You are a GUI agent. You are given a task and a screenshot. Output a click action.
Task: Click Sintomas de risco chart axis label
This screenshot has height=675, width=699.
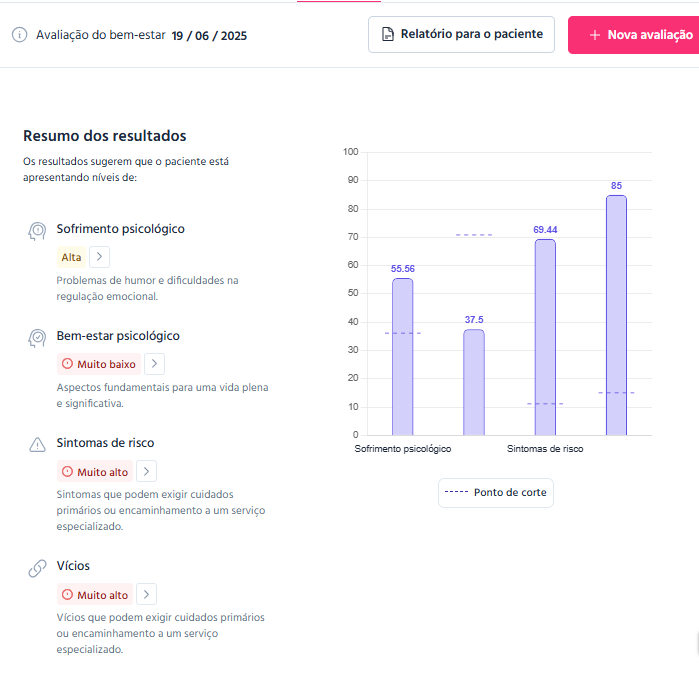(545, 449)
